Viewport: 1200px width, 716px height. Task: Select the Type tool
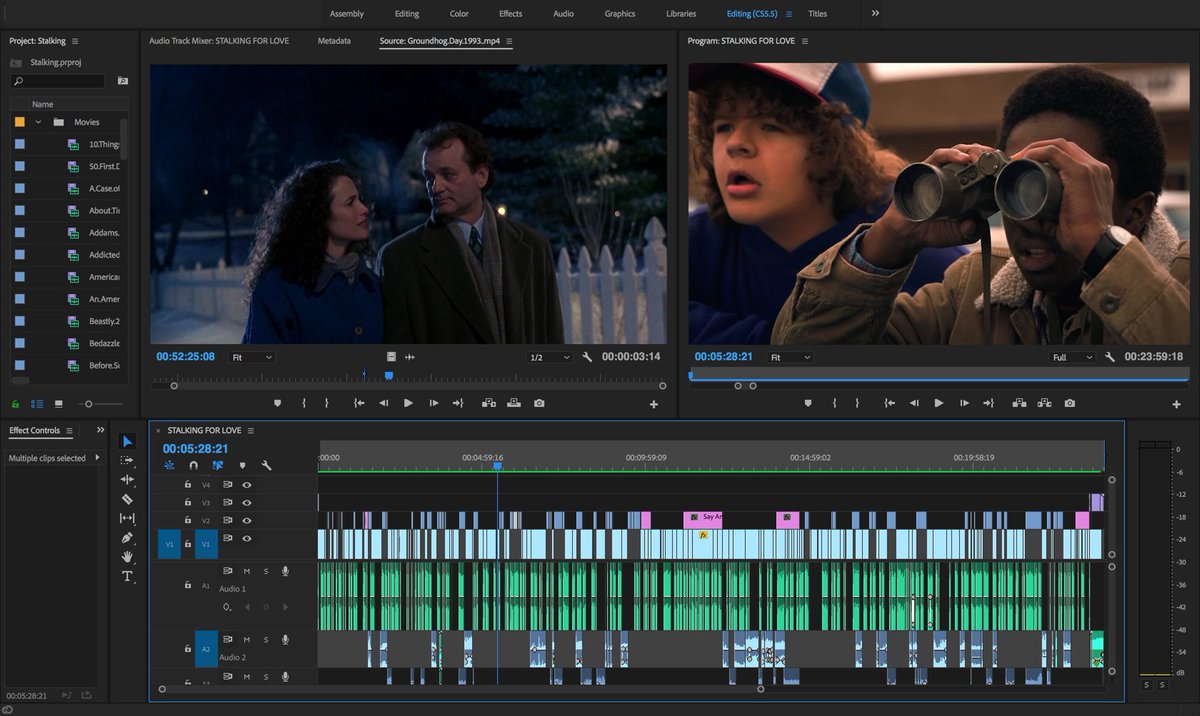[127, 576]
